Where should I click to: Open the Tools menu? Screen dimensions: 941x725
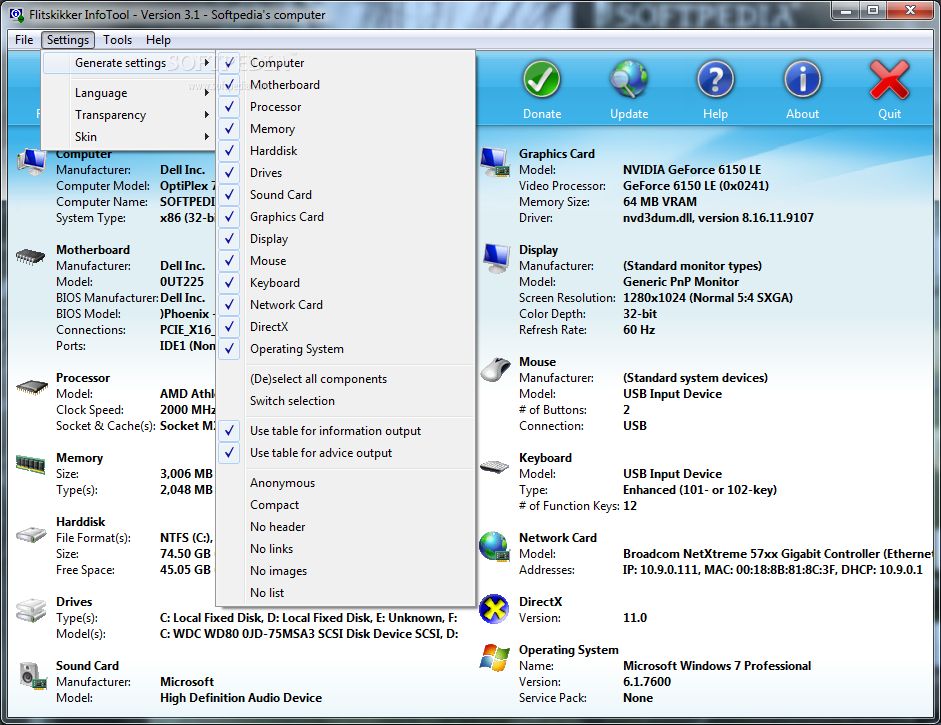tap(118, 40)
